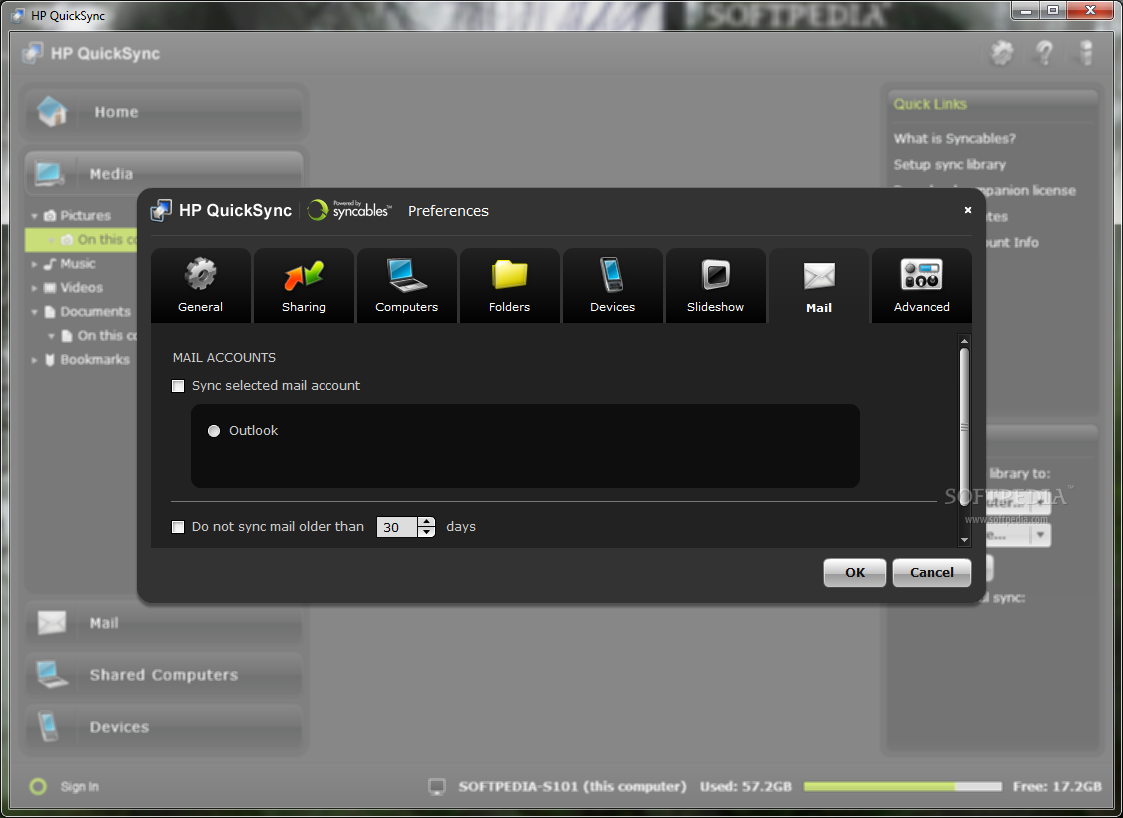Click the Sign In circle icon
This screenshot has height=818, width=1123.
pos(38,786)
